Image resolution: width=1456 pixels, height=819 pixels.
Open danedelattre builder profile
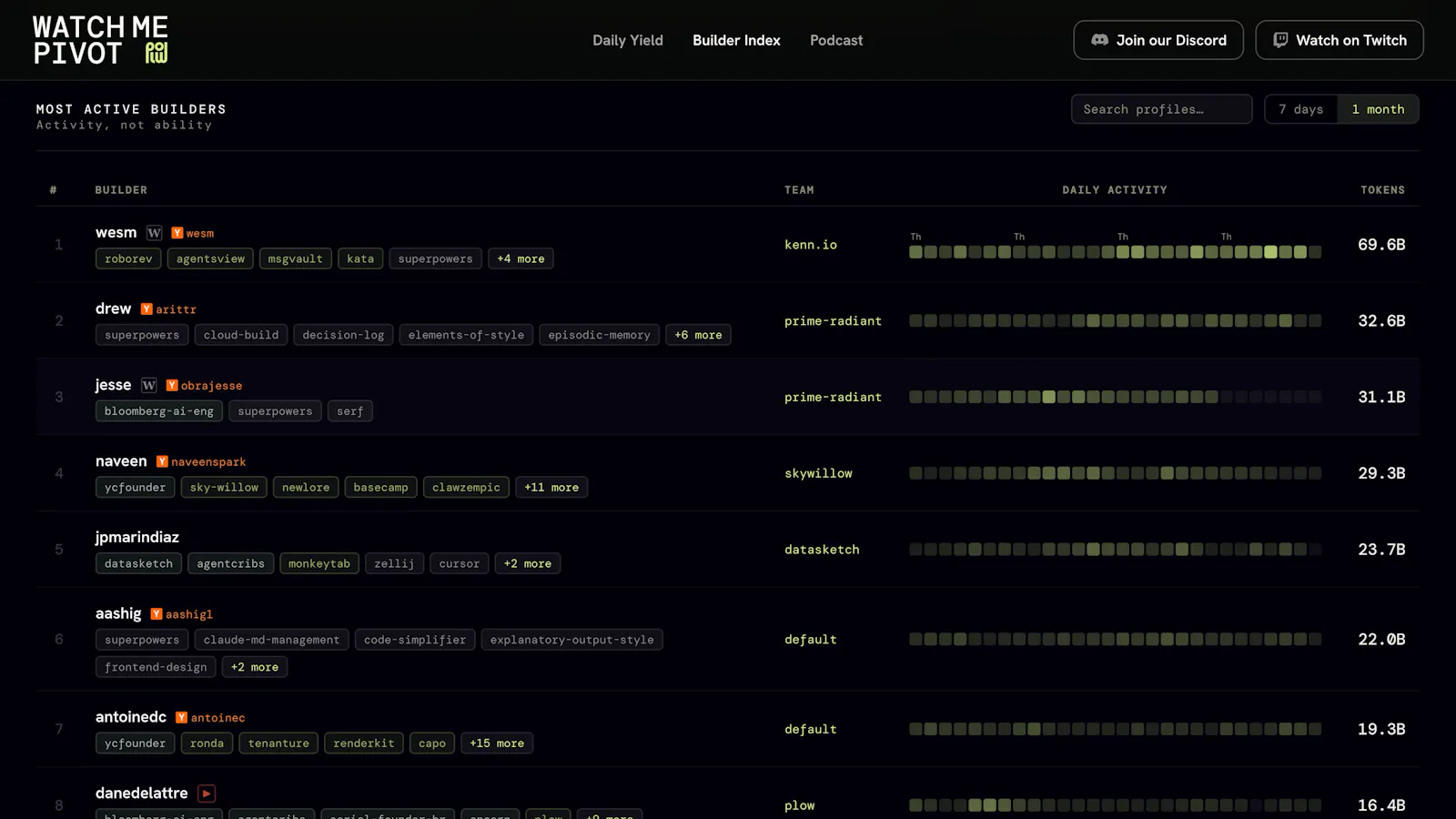click(x=142, y=794)
